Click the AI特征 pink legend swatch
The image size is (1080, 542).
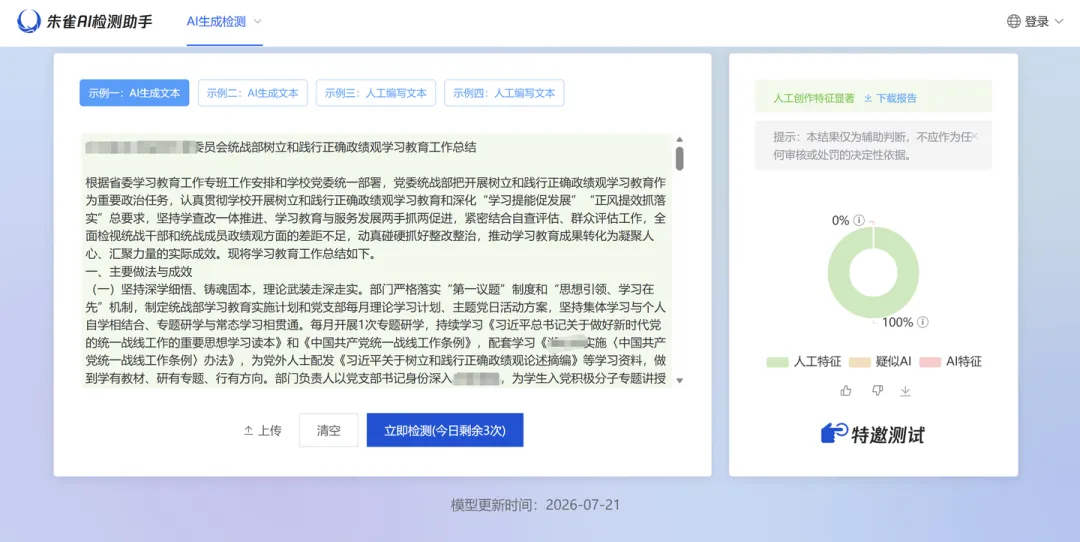pyautogui.click(x=930, y=362)
